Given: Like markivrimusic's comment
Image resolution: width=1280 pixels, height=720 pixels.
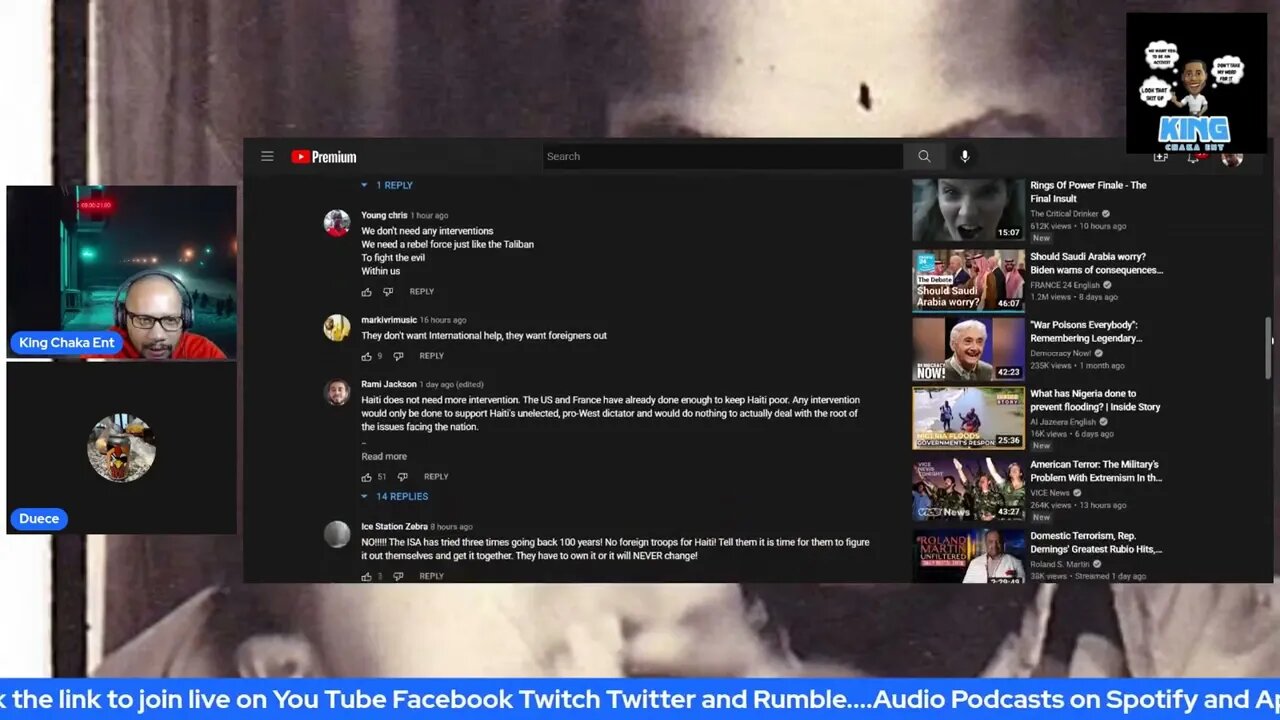Looking at the screenshot, I should pos(366,356).
